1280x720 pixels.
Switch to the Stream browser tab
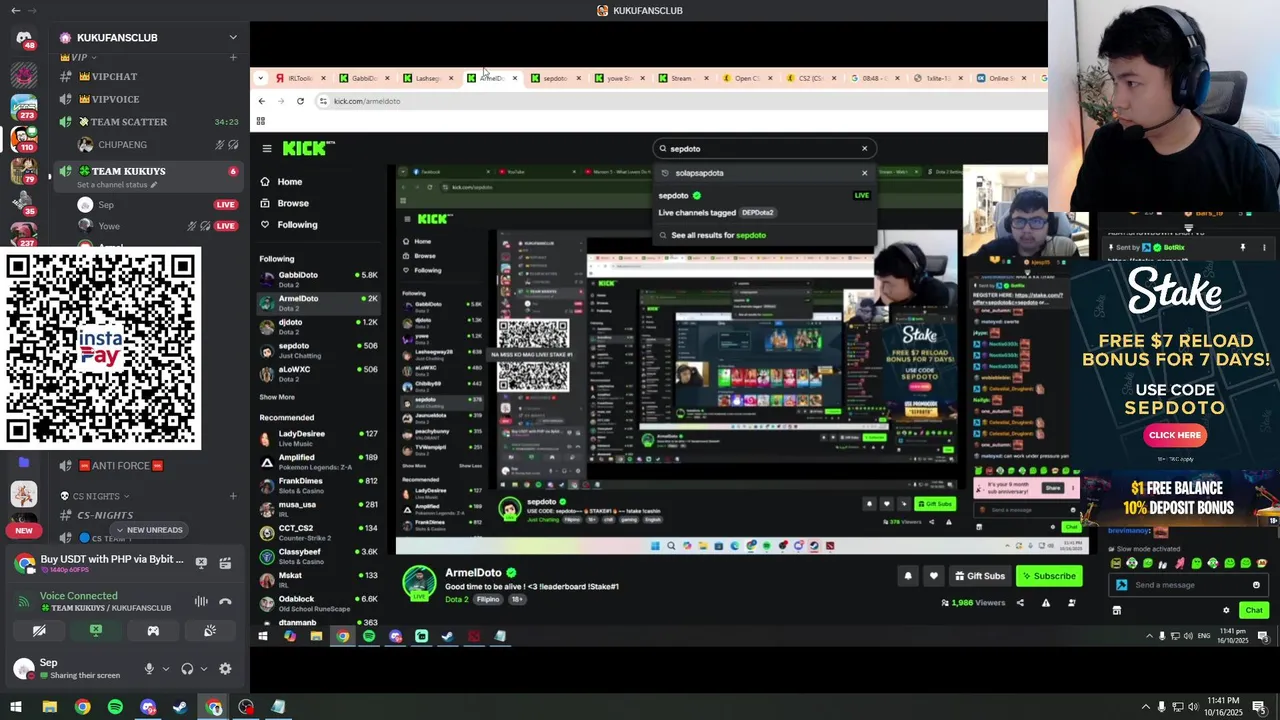pyautogui.click(x=681, y=78)
